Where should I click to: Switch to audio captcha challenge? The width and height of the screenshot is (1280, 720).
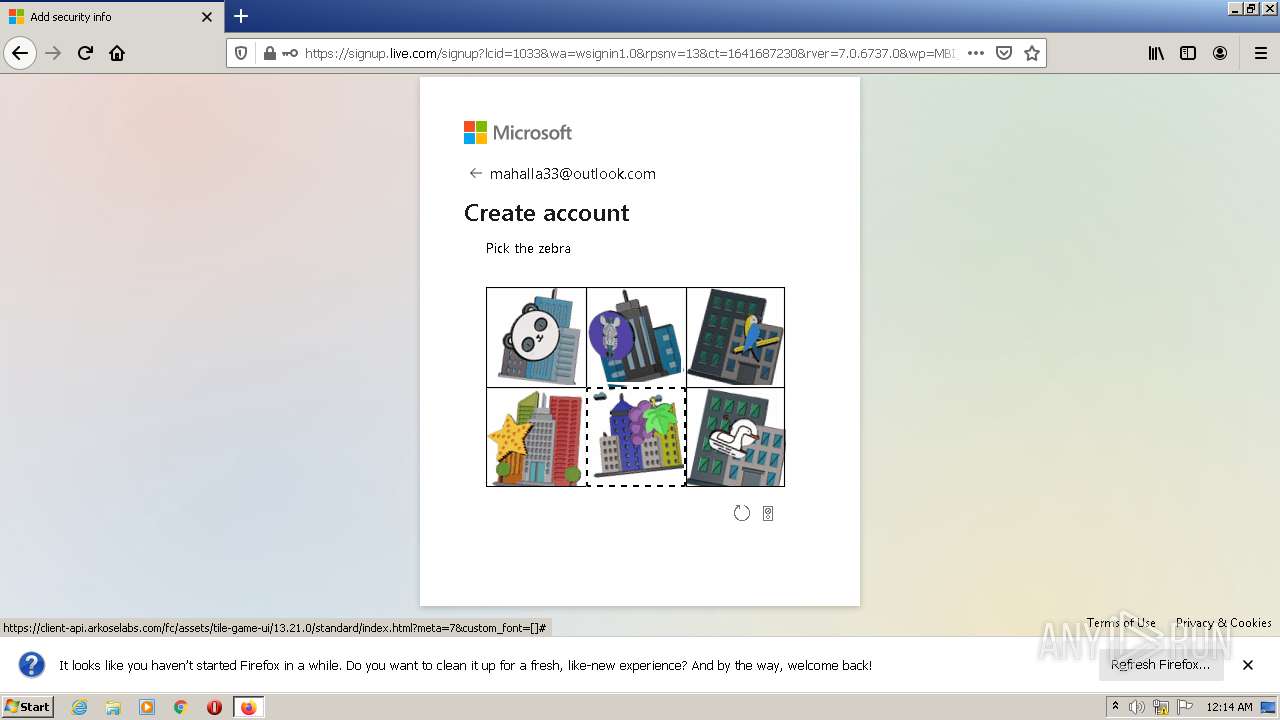pyautogui.click(x=768, y=513)
